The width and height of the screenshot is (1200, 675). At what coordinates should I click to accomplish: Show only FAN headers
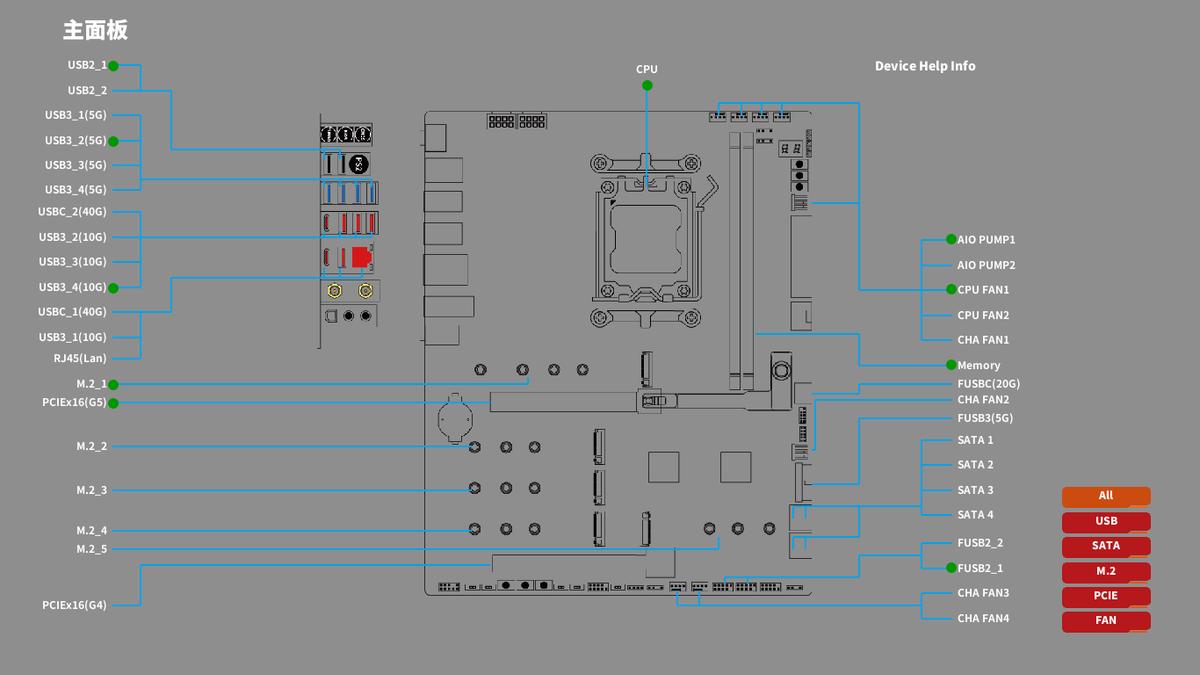tap(1106, 620)
